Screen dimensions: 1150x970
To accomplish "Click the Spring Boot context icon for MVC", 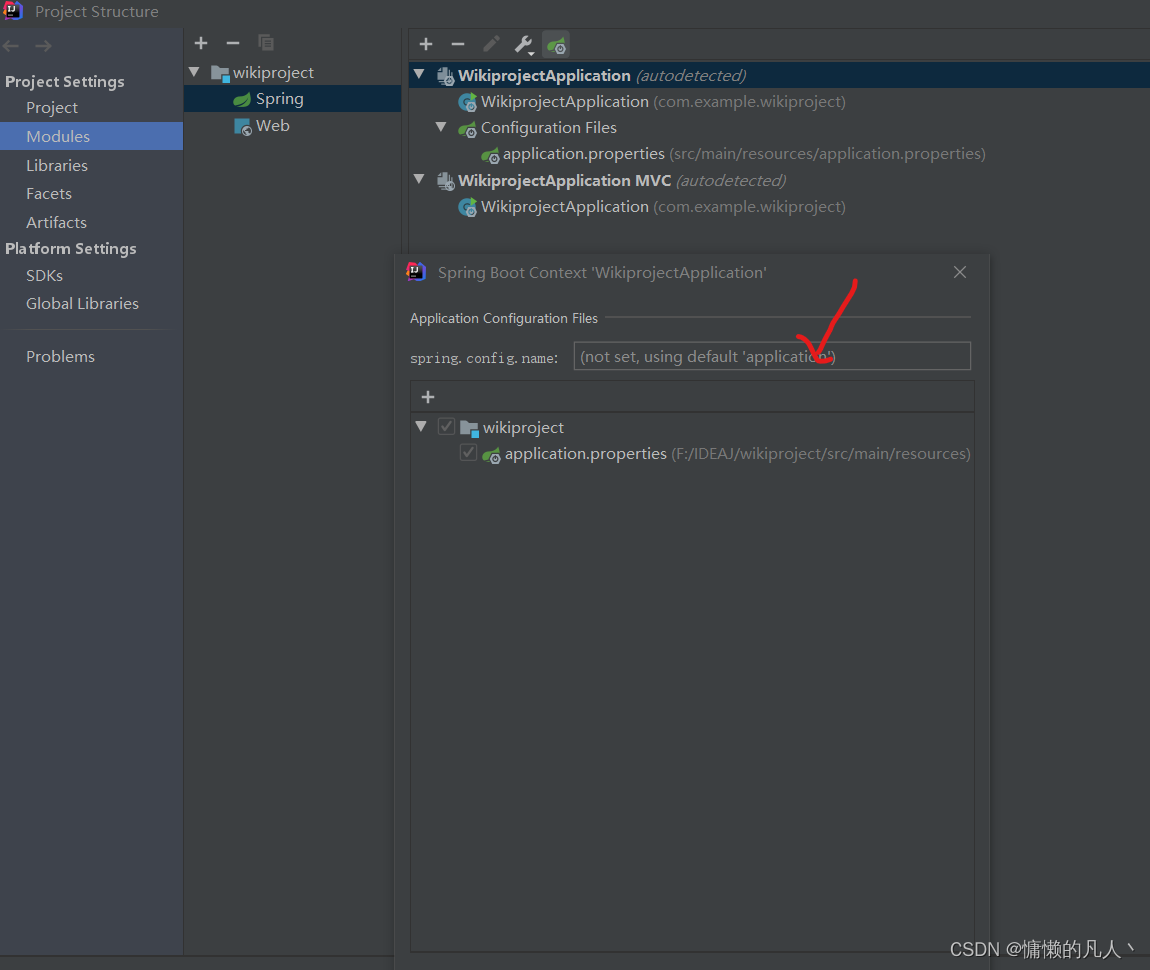I will pos(445,181).
